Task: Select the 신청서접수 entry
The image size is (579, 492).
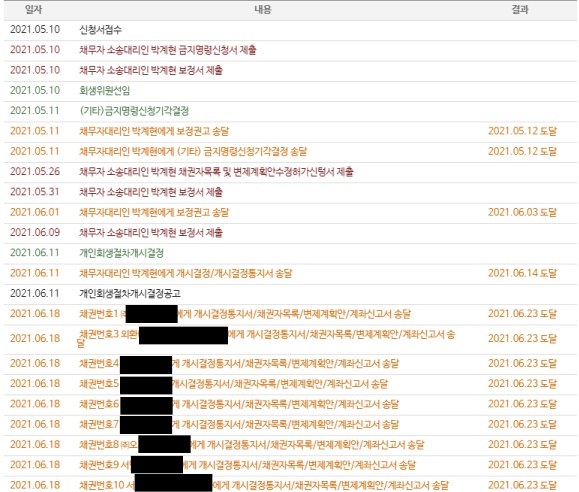Action: coord(100,30)
